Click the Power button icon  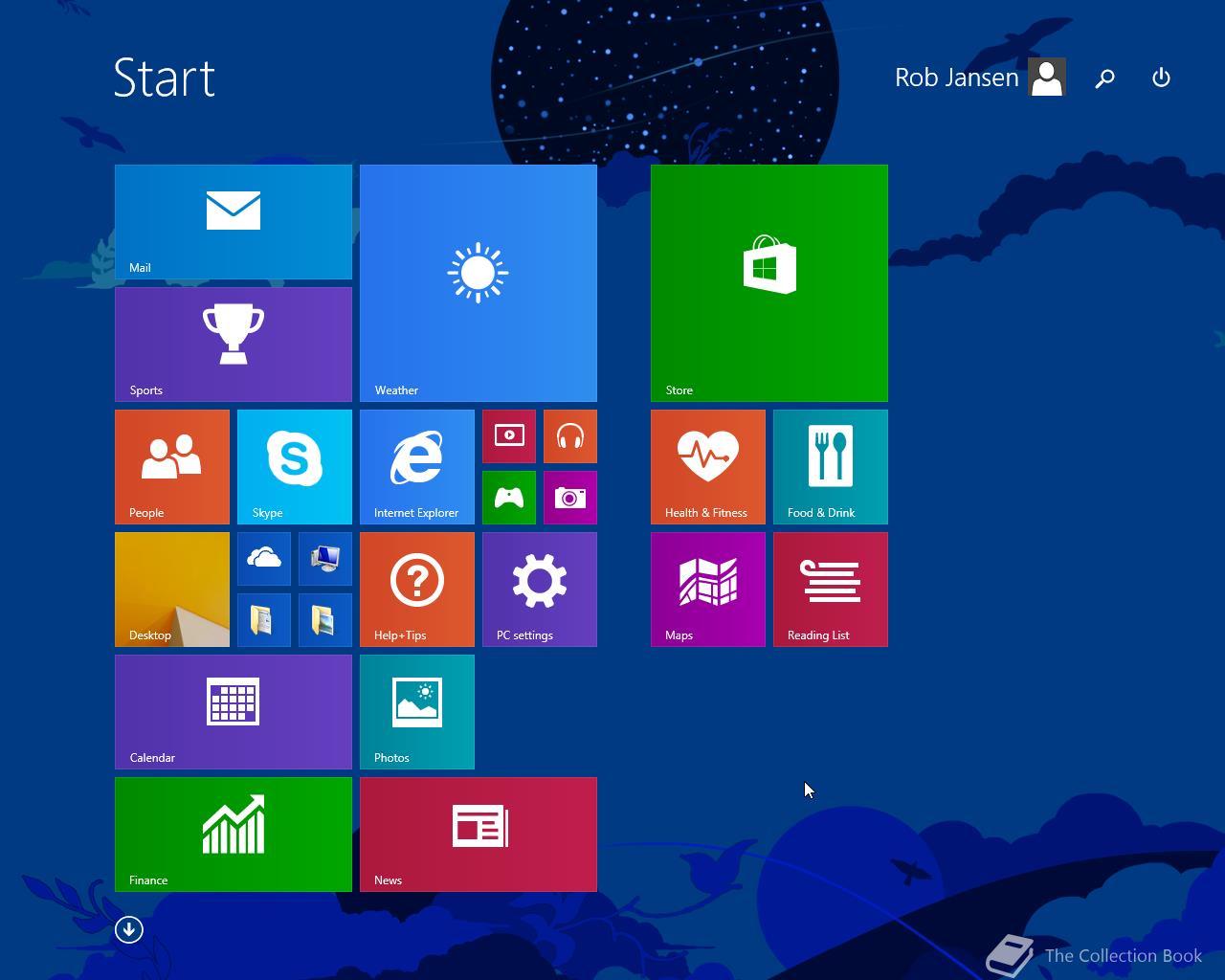click(1161, 78)
